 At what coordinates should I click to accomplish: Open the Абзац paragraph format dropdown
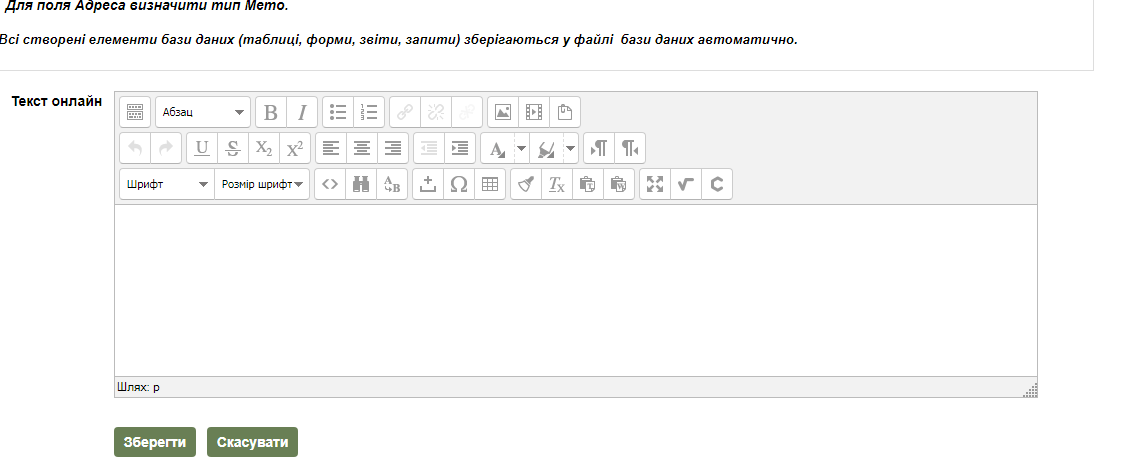[x=202, y=112]
